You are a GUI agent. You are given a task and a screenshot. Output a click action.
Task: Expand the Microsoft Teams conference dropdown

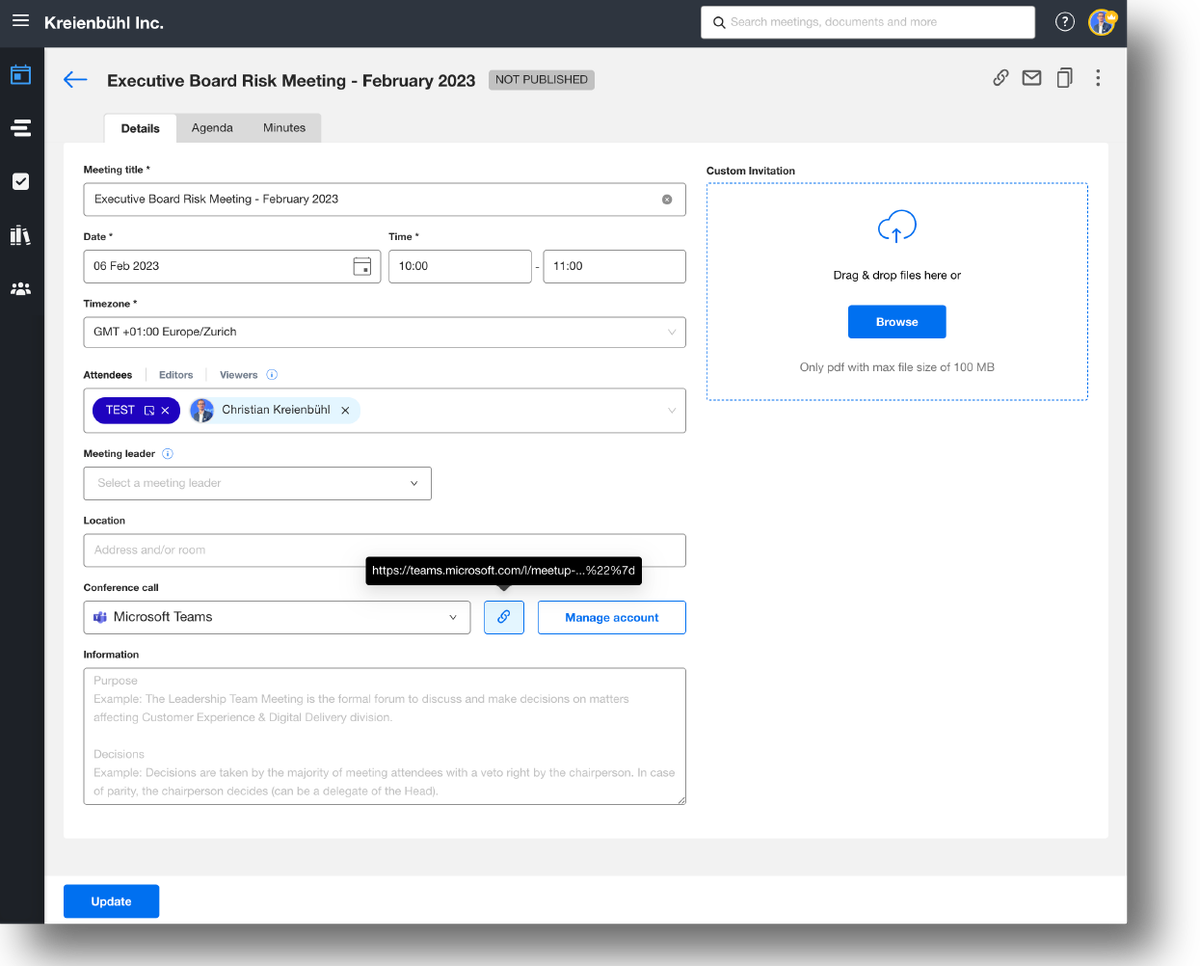(x=453, y=617)
